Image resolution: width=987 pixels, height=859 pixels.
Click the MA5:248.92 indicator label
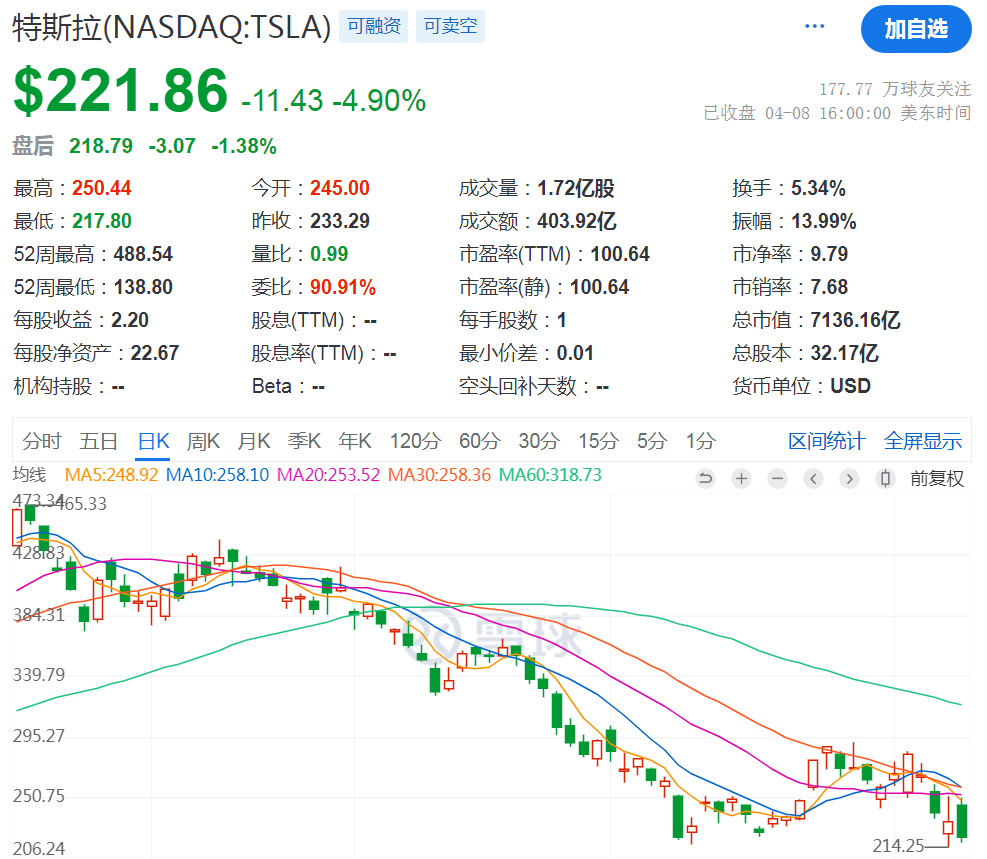pyautogui.click(x=111, y=474)
